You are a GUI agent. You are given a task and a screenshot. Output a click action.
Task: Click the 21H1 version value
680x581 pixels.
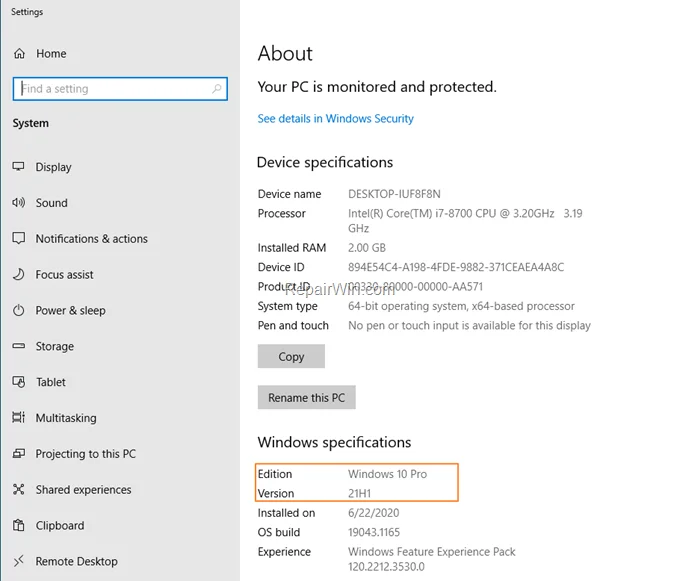[x=359, y=493]
